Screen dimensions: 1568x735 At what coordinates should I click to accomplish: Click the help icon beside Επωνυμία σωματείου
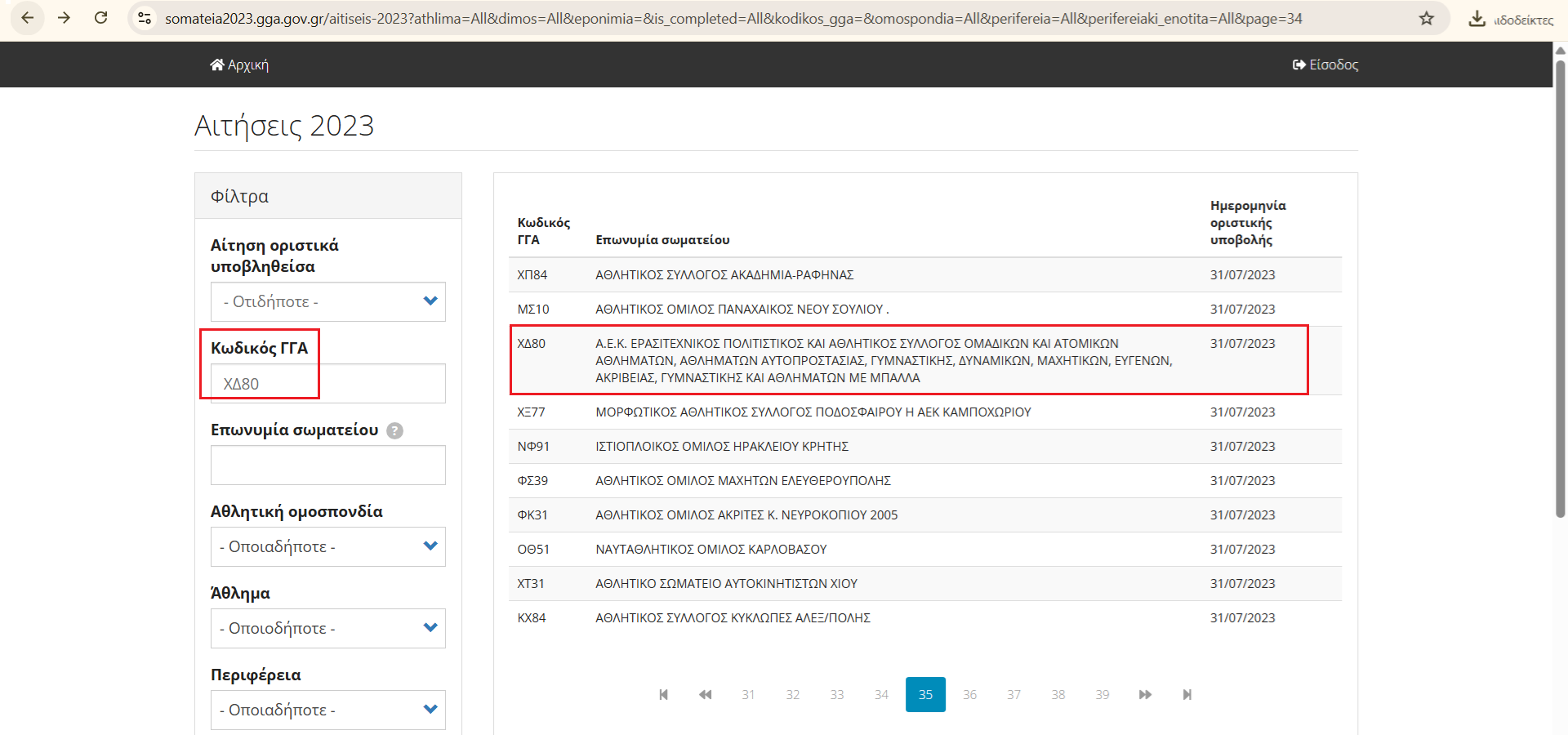pos(394,430)
